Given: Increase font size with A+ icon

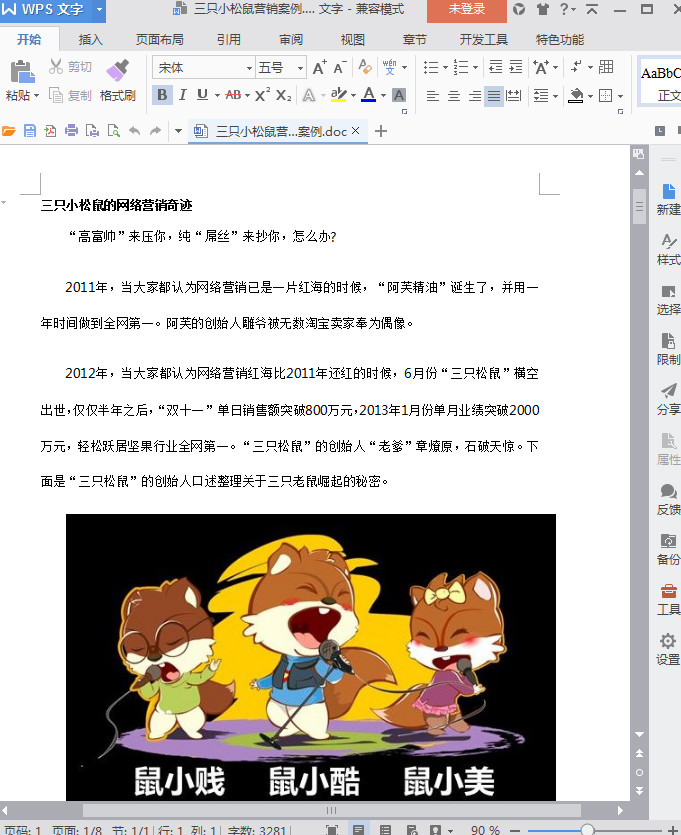Looking at the screenshot, I should 319,68.
